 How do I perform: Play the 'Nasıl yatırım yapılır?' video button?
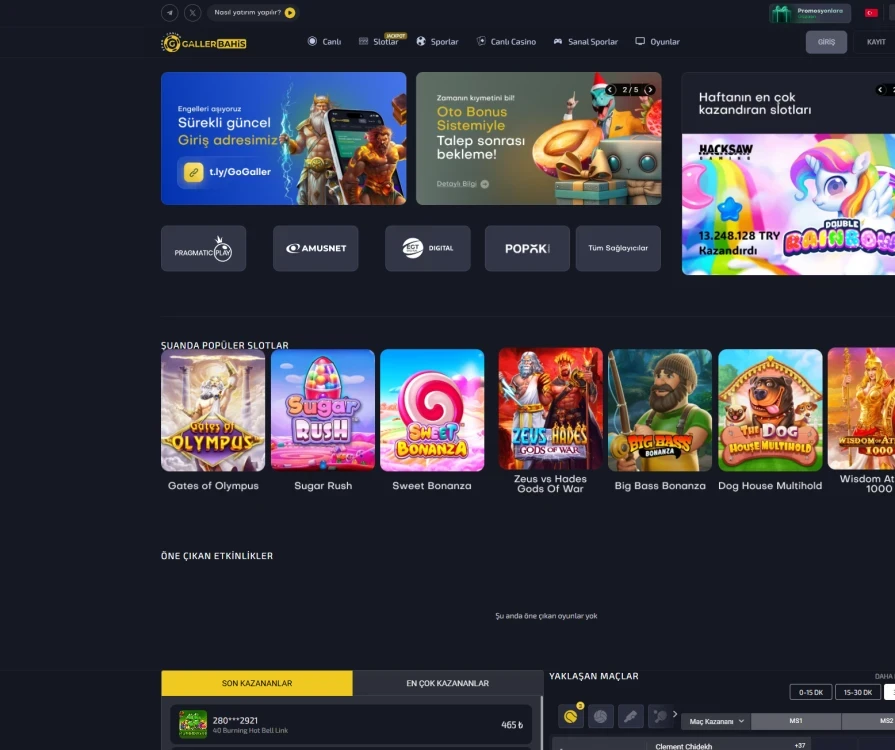[x=290, y=13]
